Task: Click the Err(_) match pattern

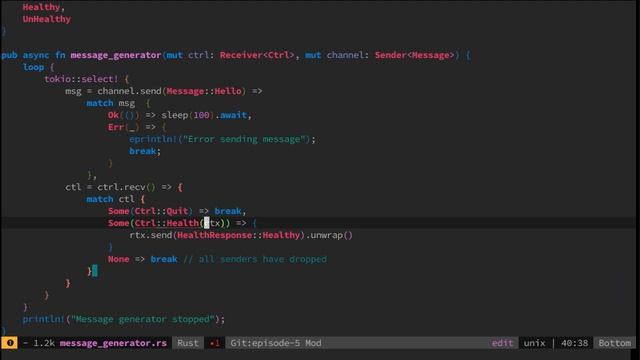Action: 123,127
